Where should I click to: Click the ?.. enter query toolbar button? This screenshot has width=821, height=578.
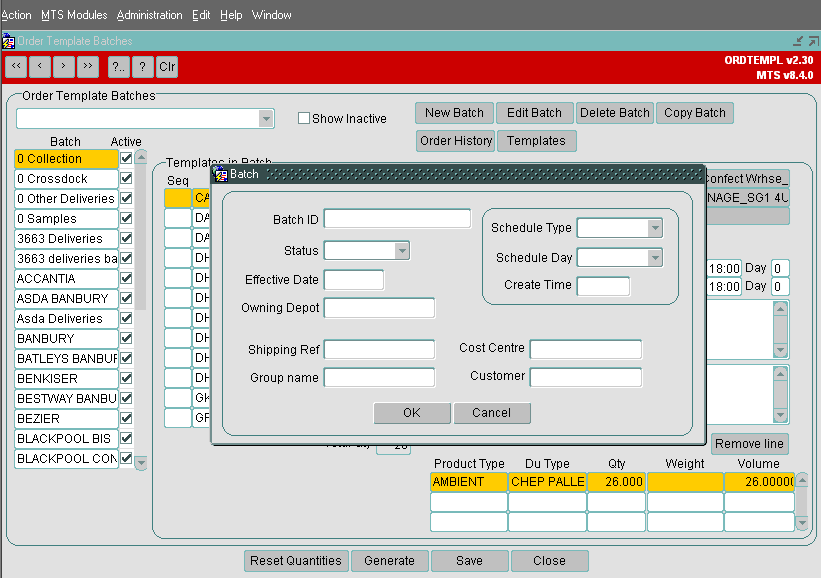pos(119,66)
